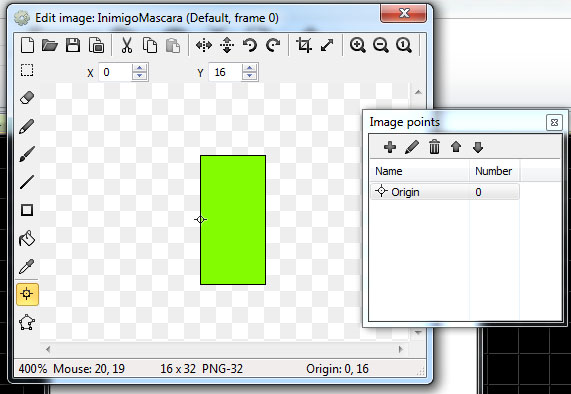The height and width of the screenshot is (394, 571).
Task: Click the green rectangle on canvas
Action: (233, 220)
